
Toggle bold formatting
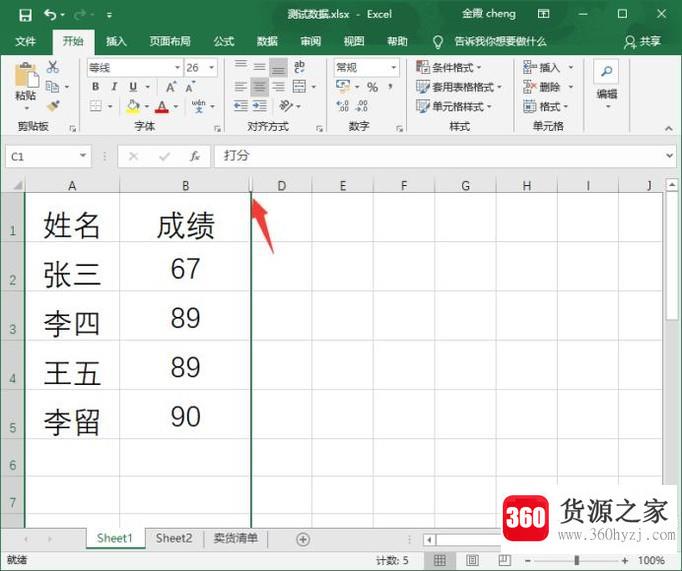[x=95, y=87]
